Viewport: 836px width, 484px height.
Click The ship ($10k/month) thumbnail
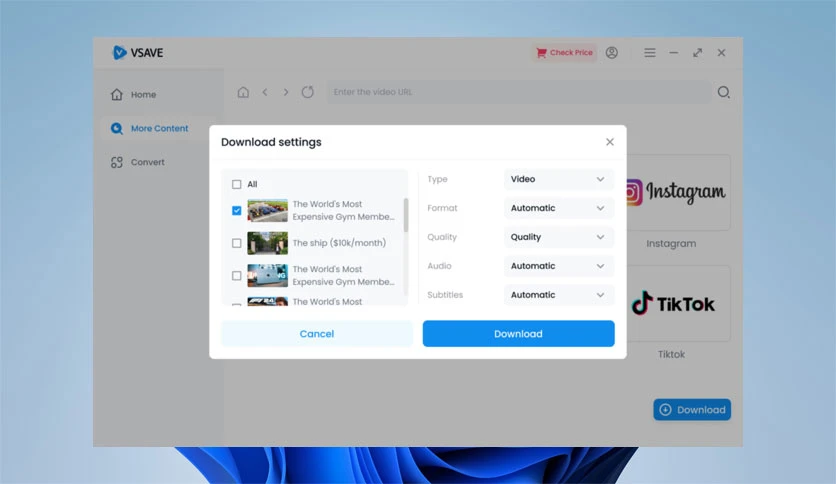(268, 243)
